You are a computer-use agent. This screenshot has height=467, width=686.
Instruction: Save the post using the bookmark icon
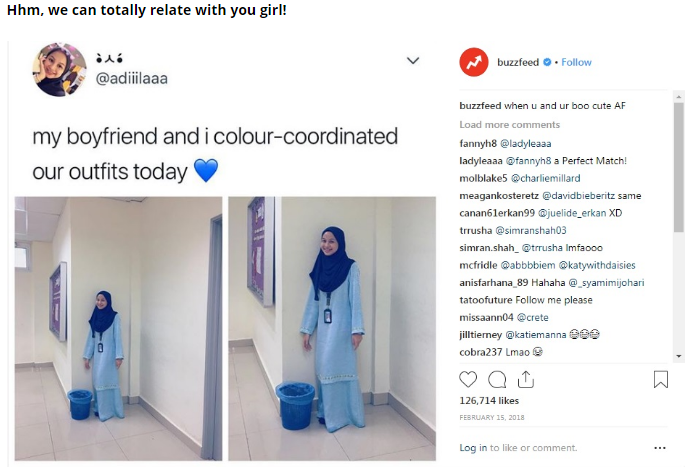tap(661, 379)
